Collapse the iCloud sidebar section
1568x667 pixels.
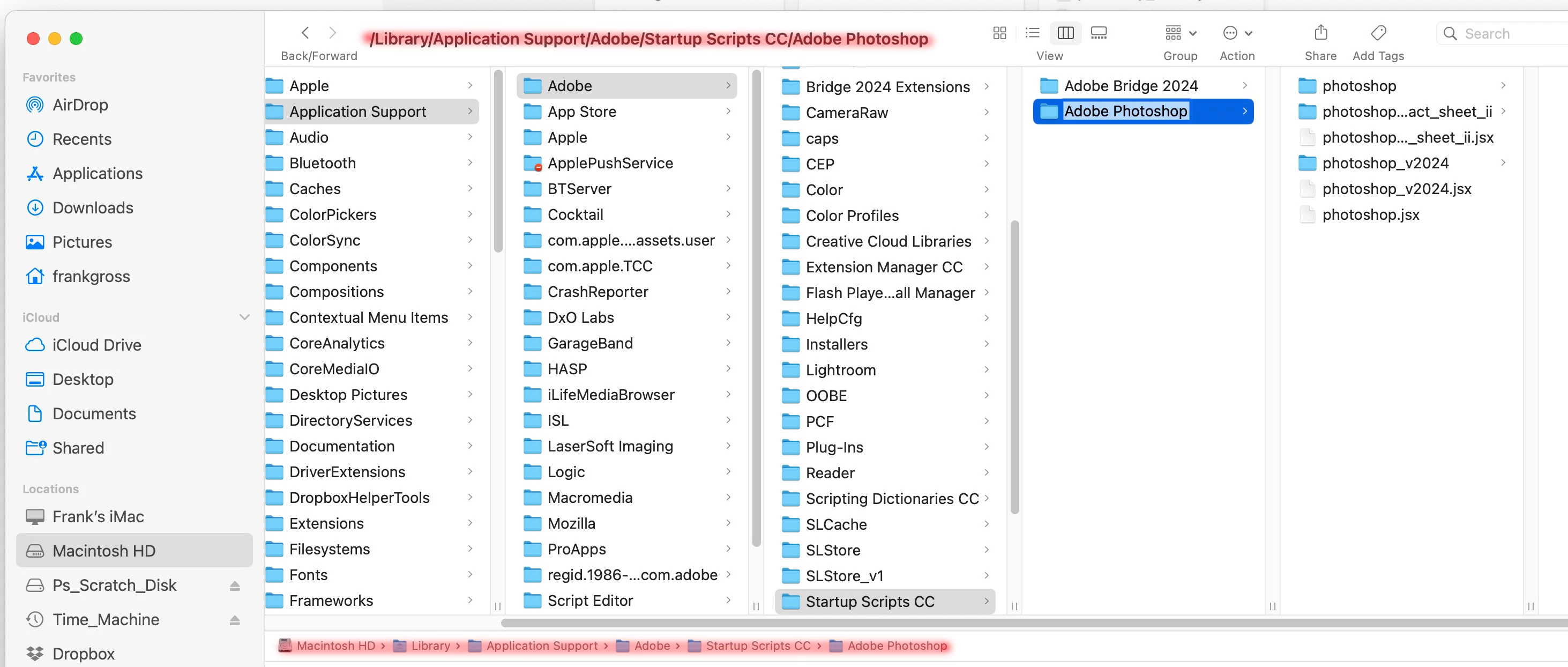pyautogui.click(x=244, y=317)
